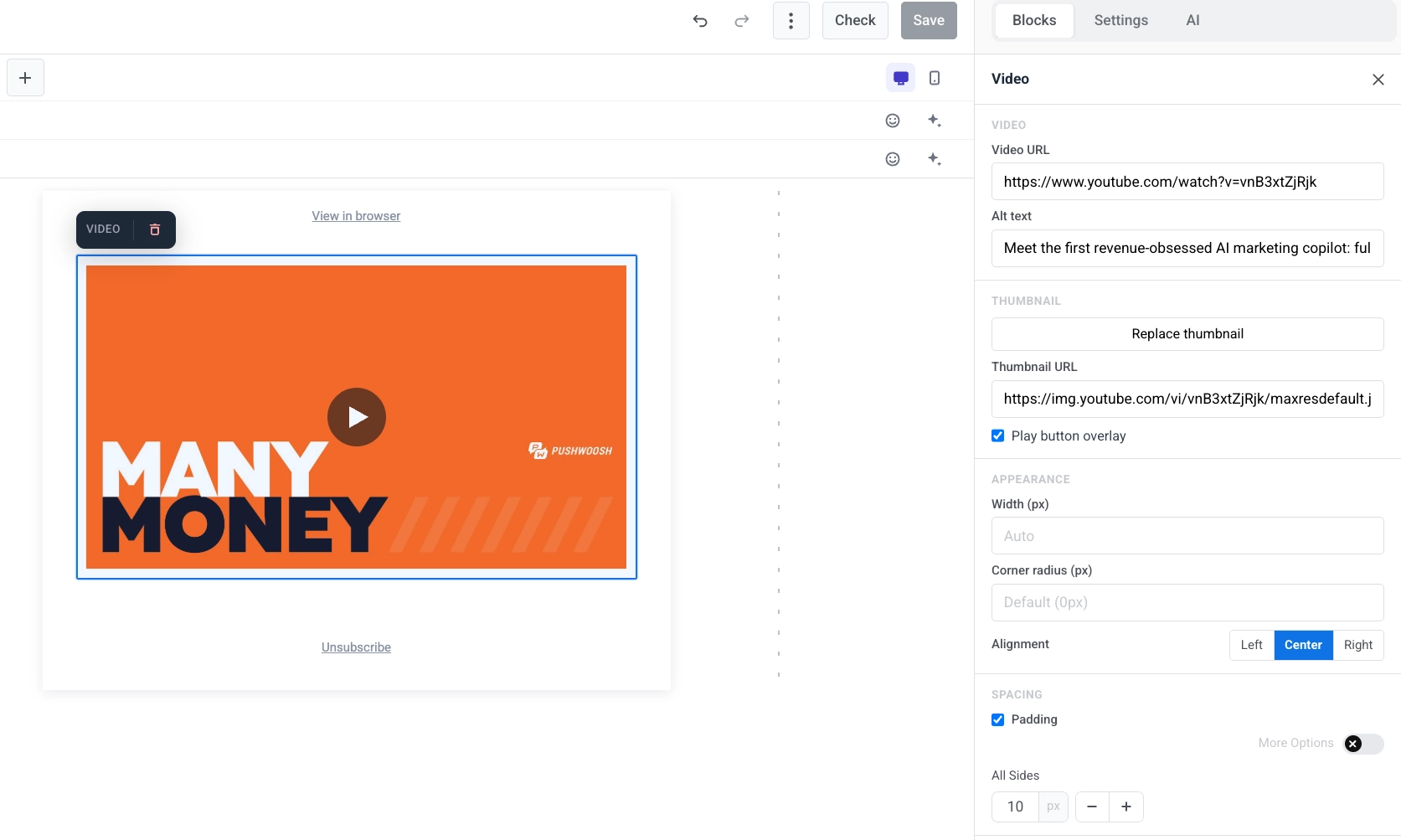1401x840 pixels.
Task: Click the Width (px) Auto field
Action: [1187, 536]
